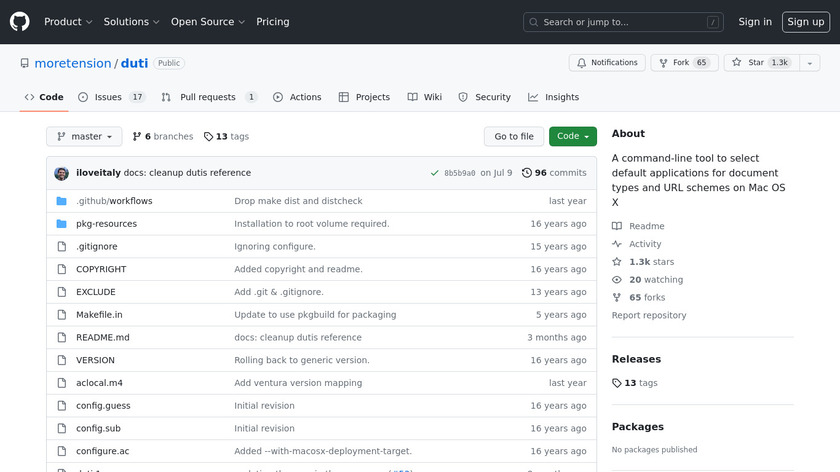
Task: Click the Sign up button
Action: point(806,22)
